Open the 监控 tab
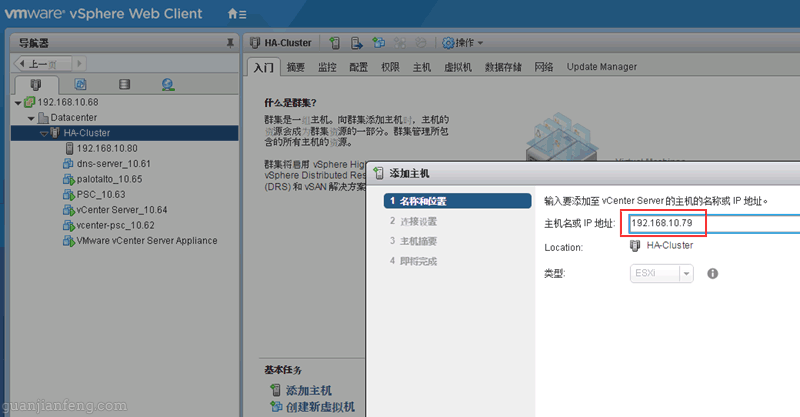Viewport: 800px width, 417px height. [327, 67]
